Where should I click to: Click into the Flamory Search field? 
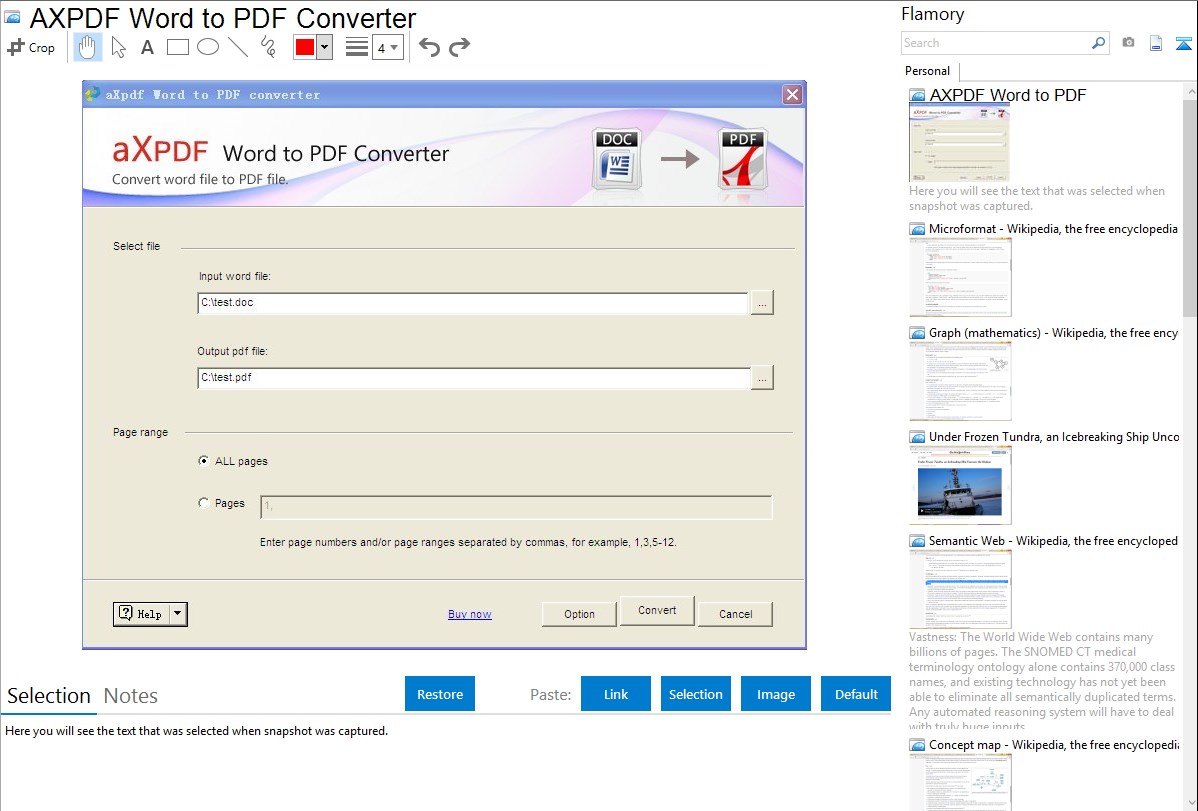[996, 43]
